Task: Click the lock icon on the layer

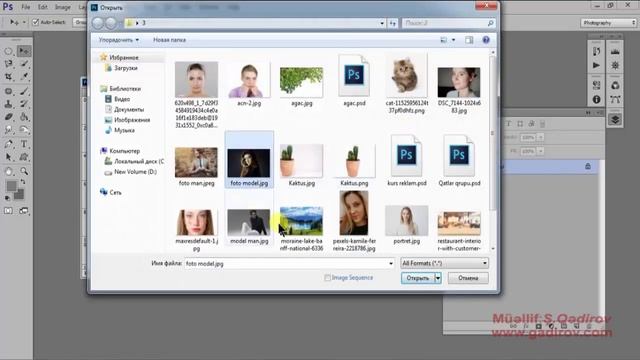Action: pos(588,166)
